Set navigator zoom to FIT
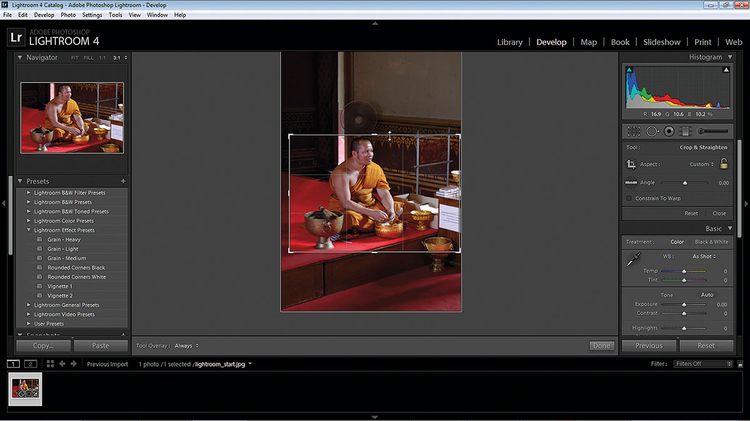This screenshot has height=421, width=750. point(74,58)
